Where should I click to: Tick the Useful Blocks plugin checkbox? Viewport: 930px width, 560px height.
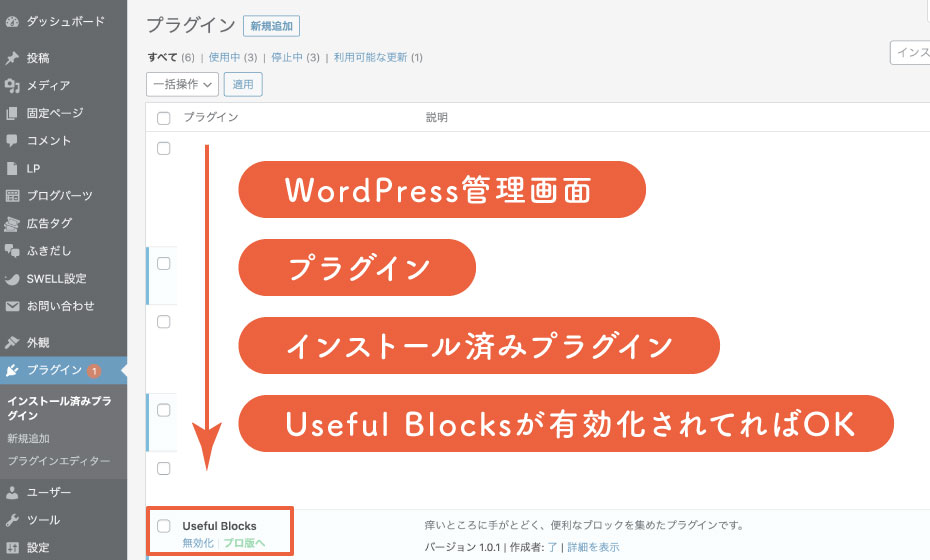click(164, 526)
